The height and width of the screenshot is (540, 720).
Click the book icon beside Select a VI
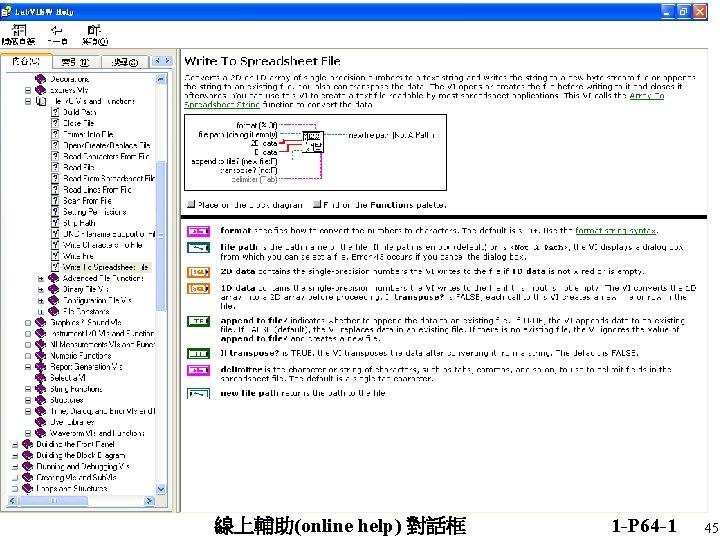tap(40, 377)
